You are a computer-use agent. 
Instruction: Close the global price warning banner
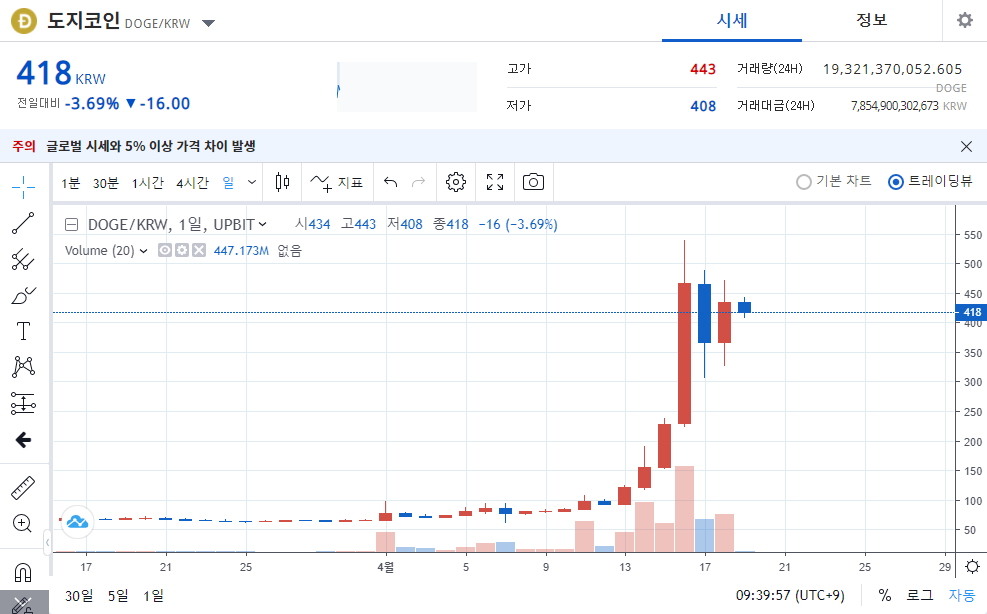point(966,147)
